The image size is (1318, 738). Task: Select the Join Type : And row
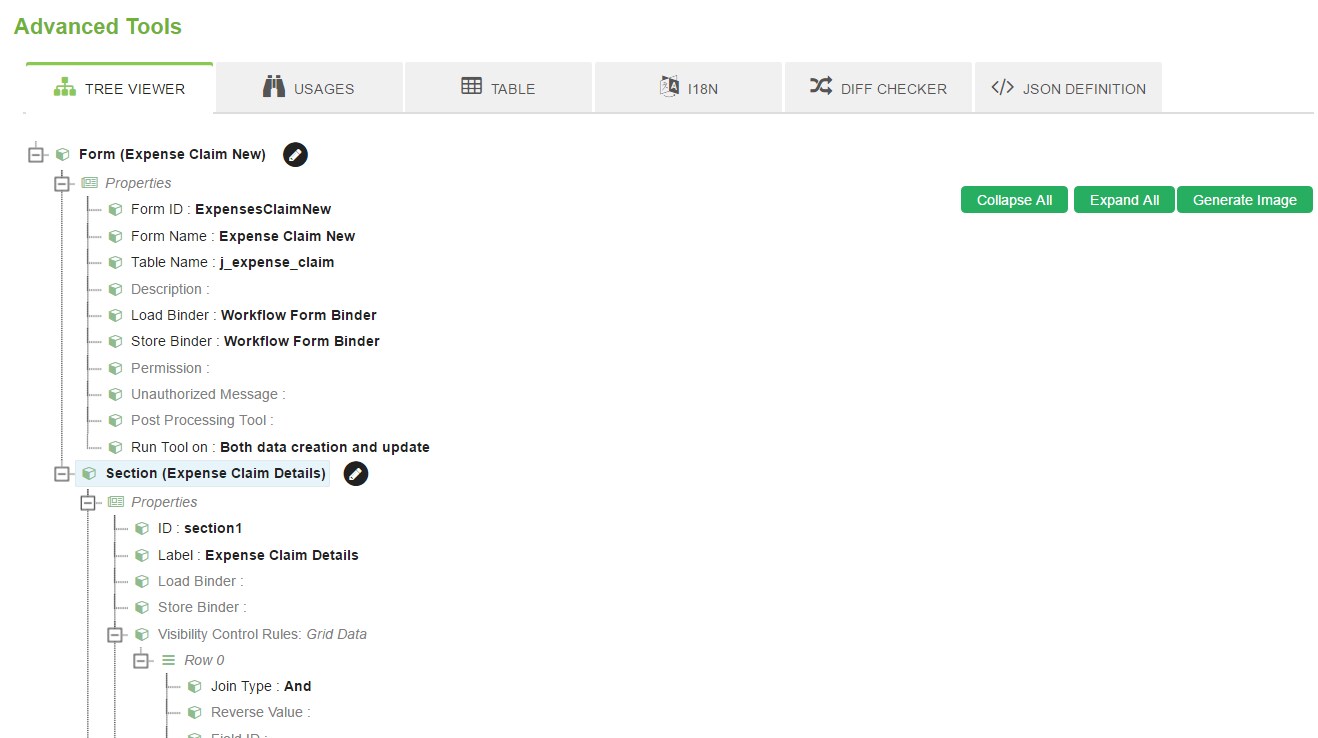coord(261,687)
